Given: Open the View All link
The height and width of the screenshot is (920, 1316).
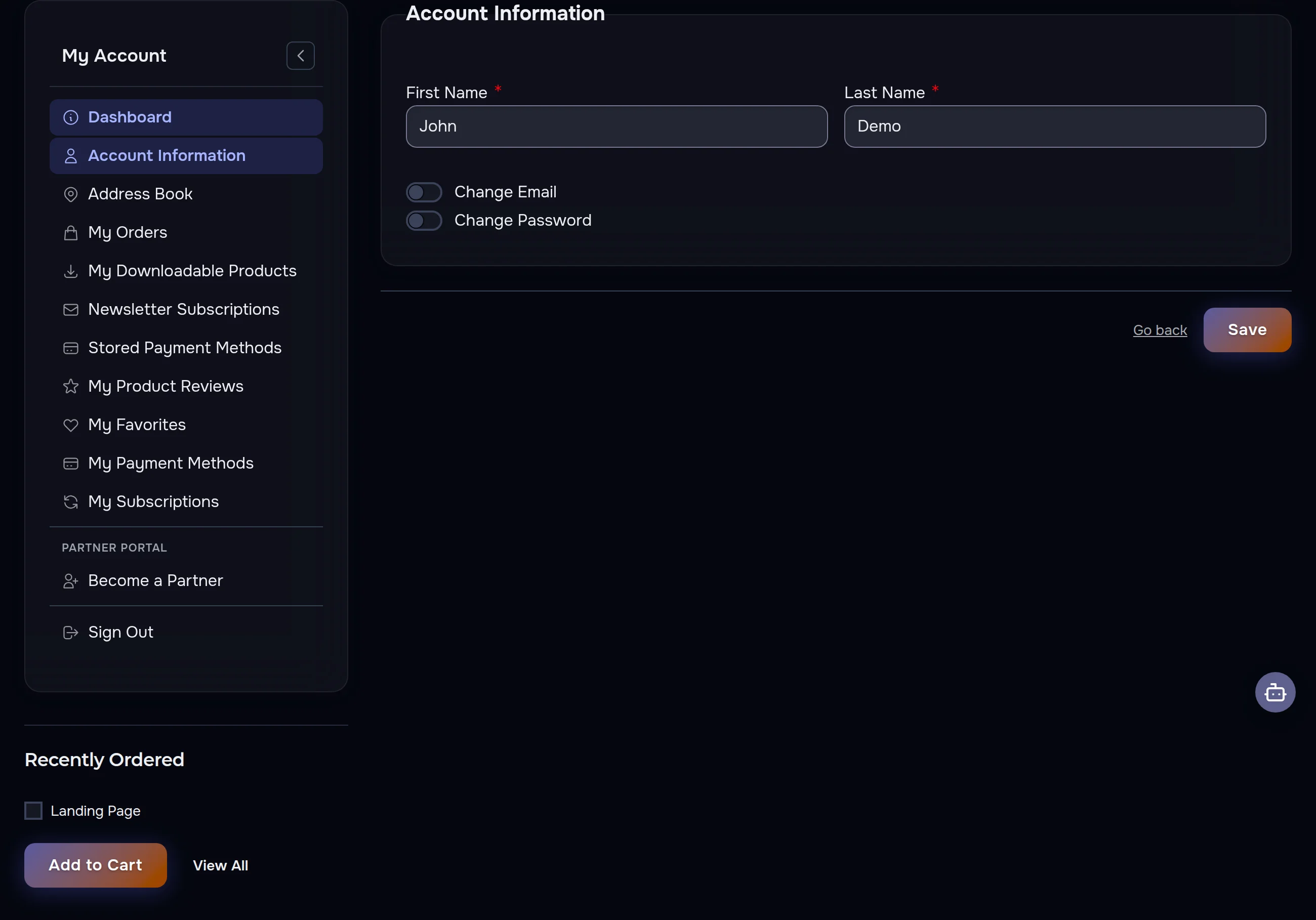Looking at the screenshot, I should click(x=220, y=865).
